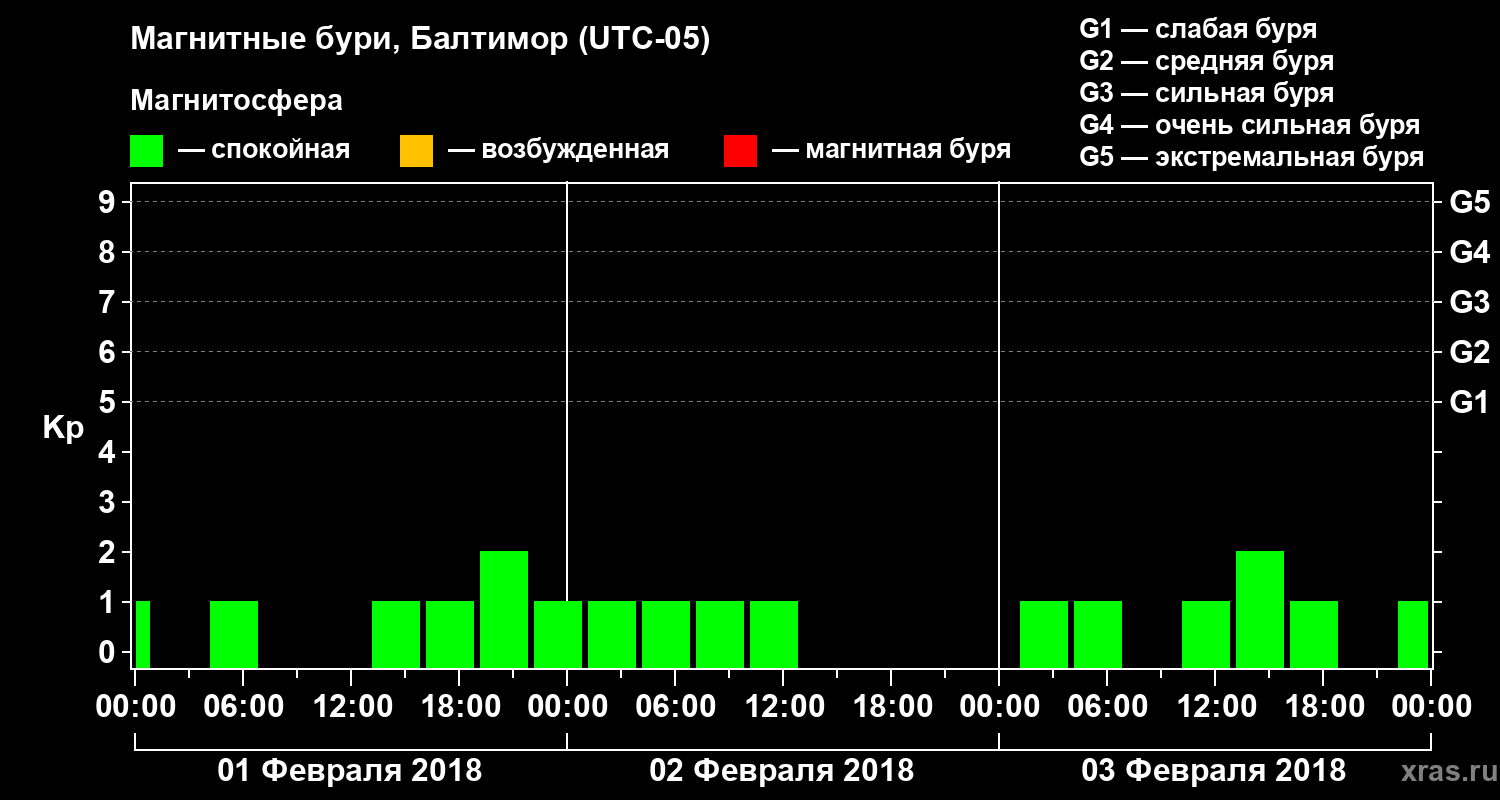Viewport: 1500px width, 800px height.
Task: Click the 'Kp' axis label
Action: click(63, 428)
